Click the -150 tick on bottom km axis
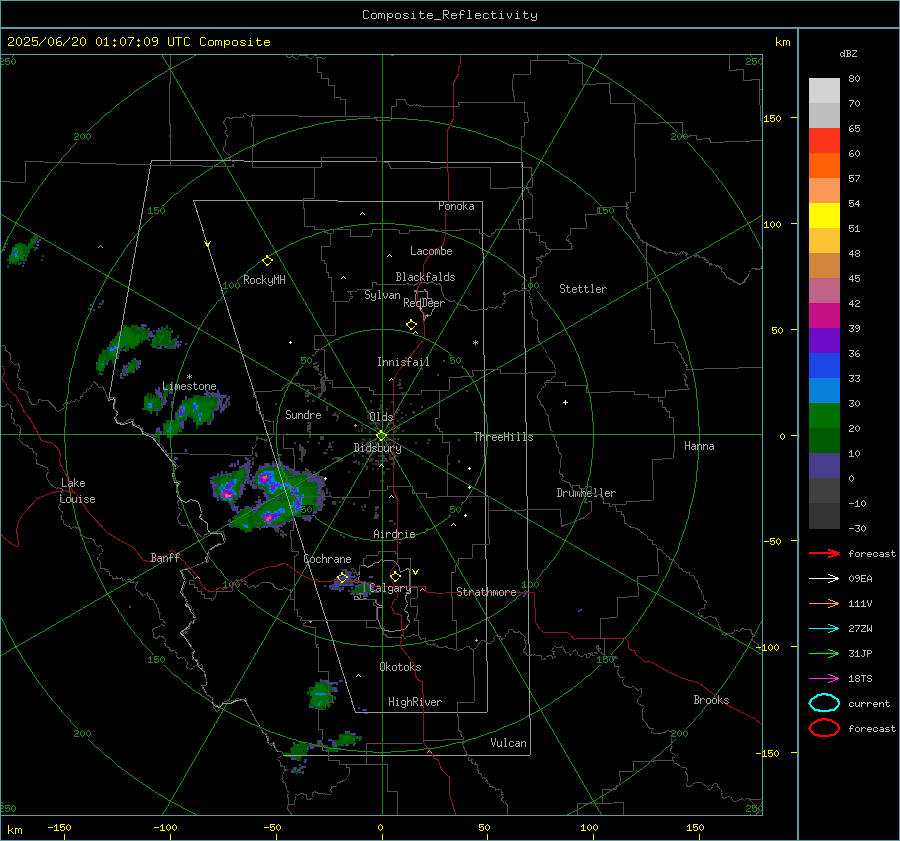This screenshot has height=841, width=900. tap(59, 827)
